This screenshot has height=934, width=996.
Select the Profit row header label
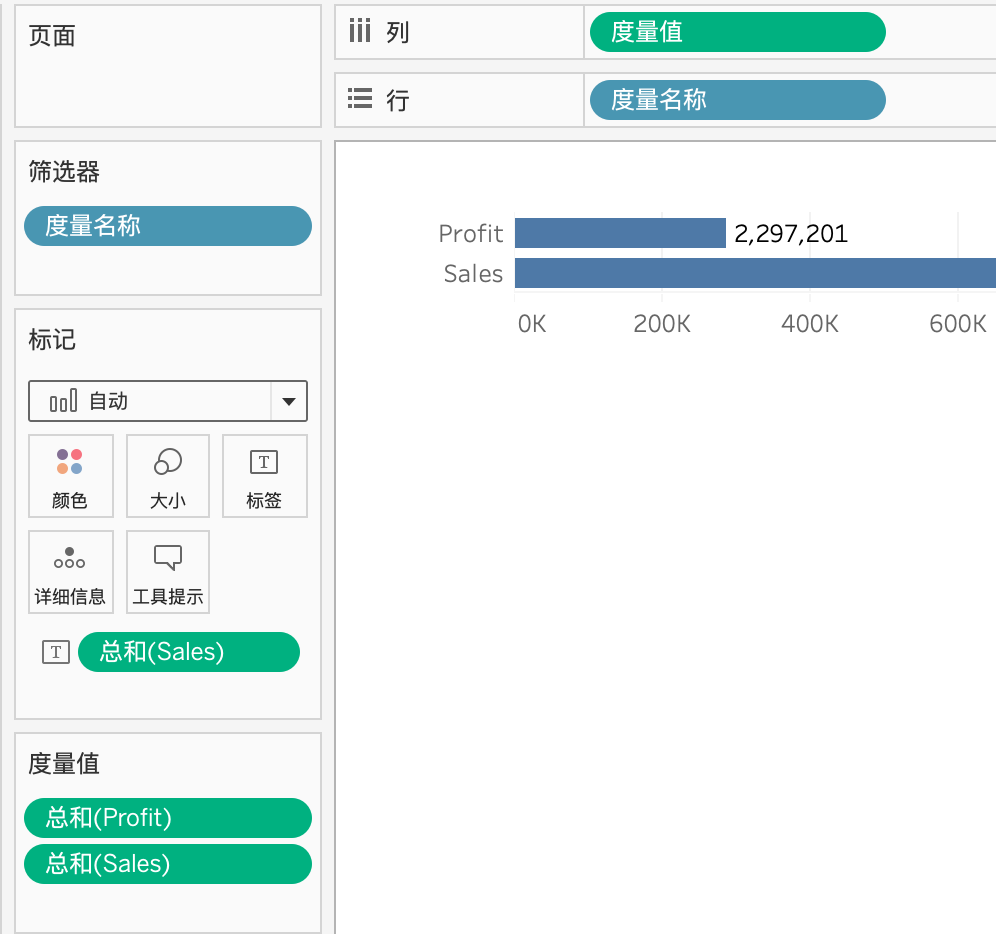pyautogui.click(x=471, y=234)
